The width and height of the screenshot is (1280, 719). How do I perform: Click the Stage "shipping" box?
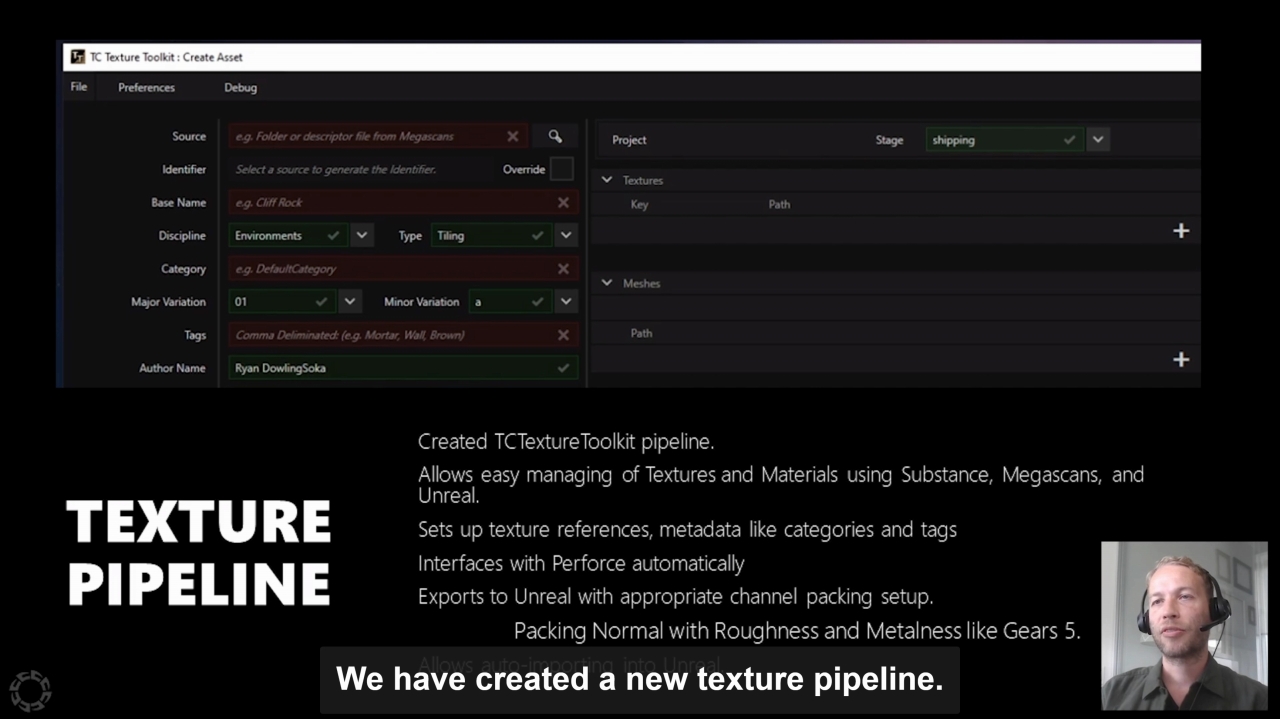1004,140
